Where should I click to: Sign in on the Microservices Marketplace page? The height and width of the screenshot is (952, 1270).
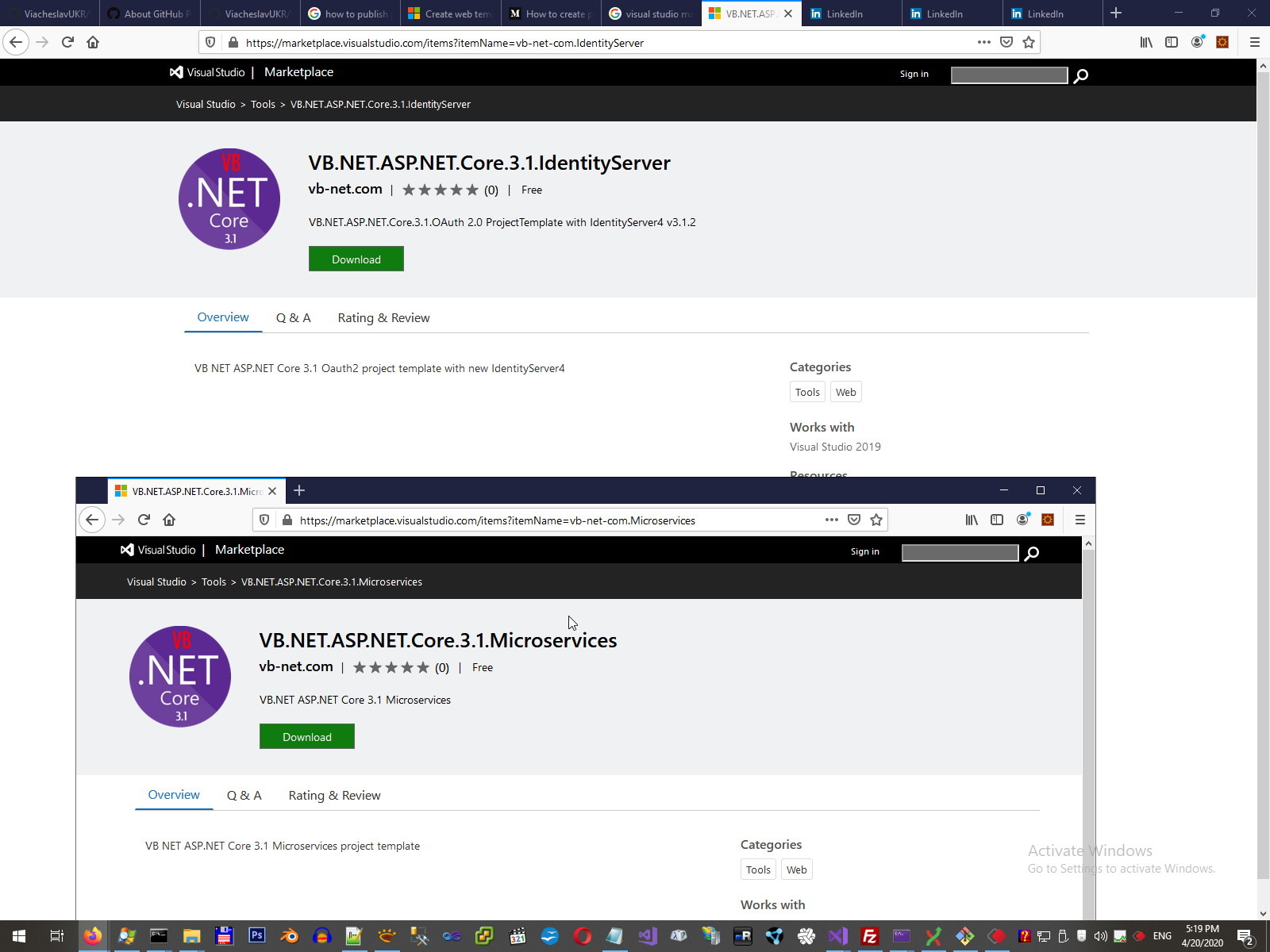864,551
